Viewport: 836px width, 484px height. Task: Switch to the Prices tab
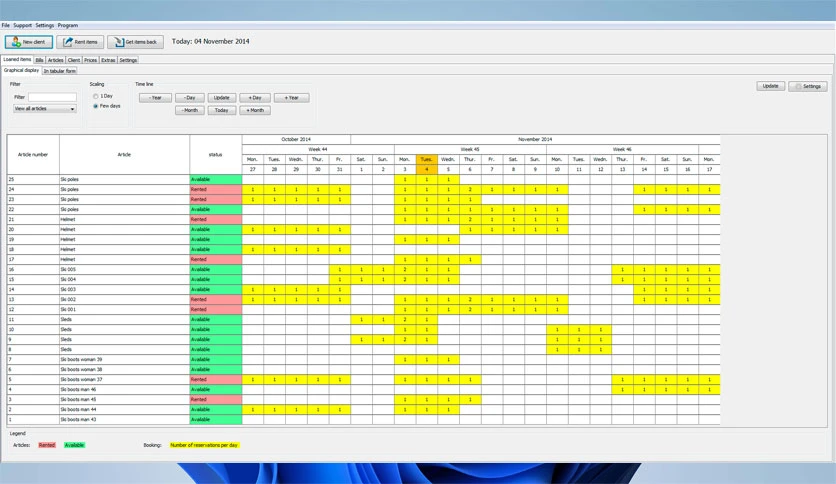tap(90, 60)
